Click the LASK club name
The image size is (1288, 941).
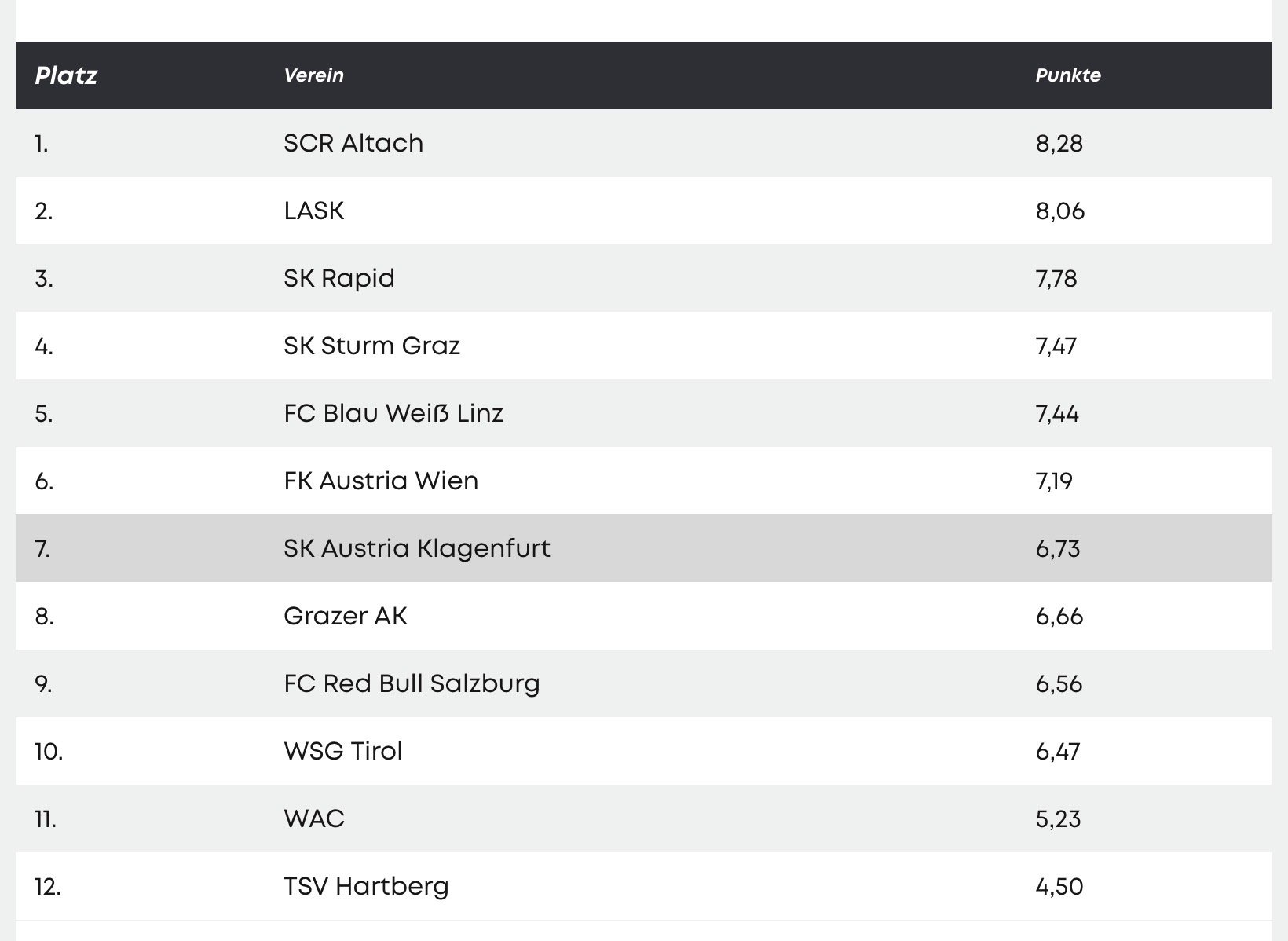pos(314,211)
